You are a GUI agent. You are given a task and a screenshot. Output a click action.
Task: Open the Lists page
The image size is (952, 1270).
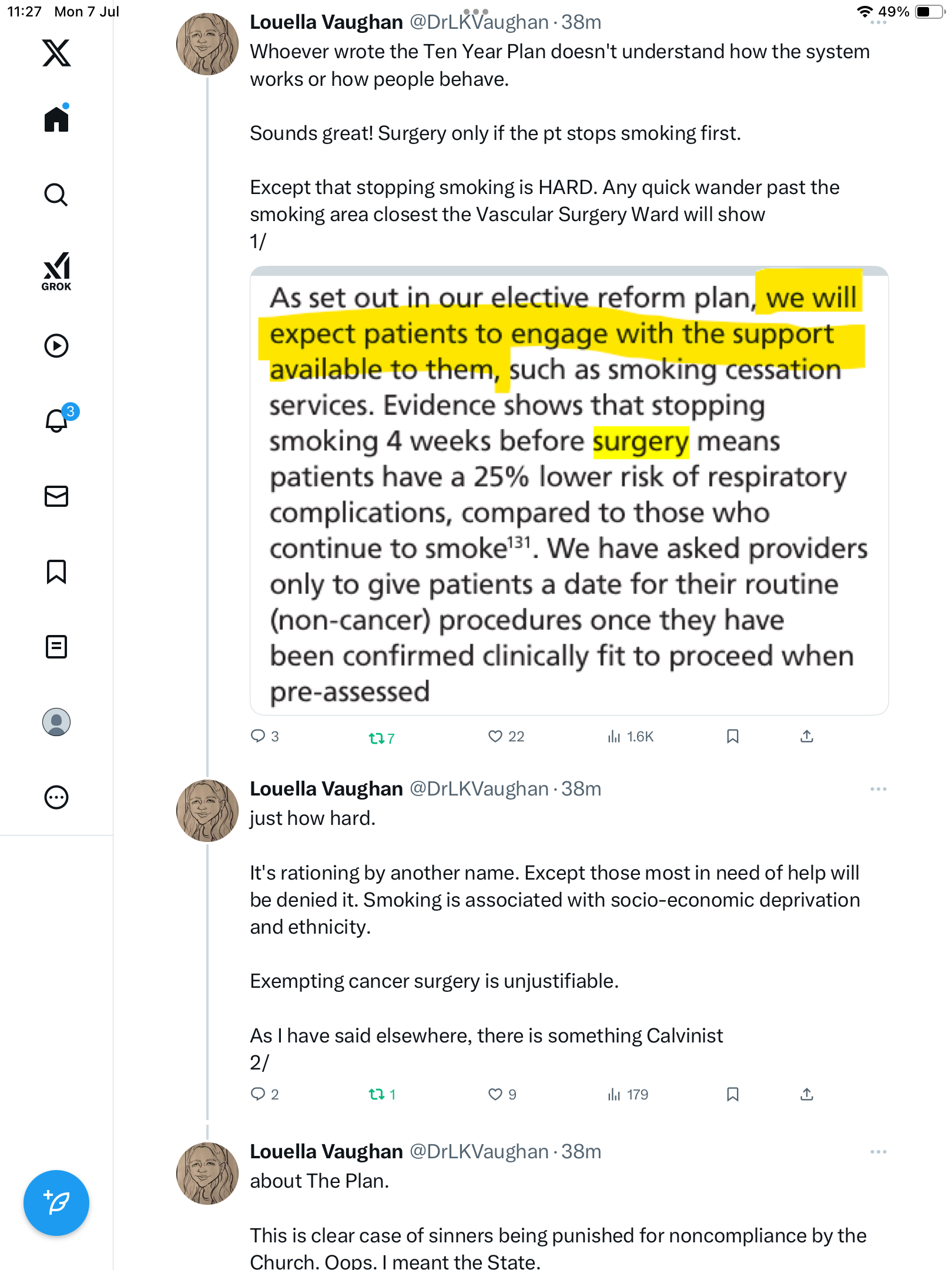(56, 647)
